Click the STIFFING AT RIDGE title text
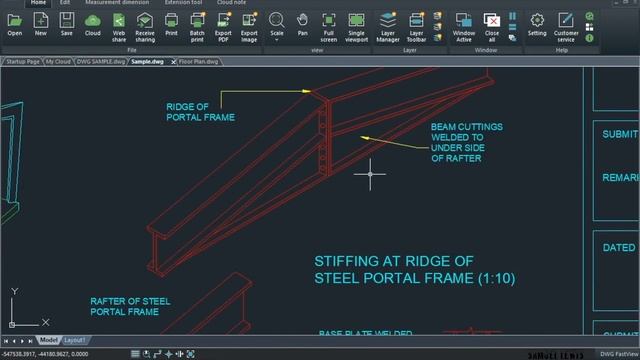Image resolution: width=640 pixels, height=360 pixels. (415, 270)
